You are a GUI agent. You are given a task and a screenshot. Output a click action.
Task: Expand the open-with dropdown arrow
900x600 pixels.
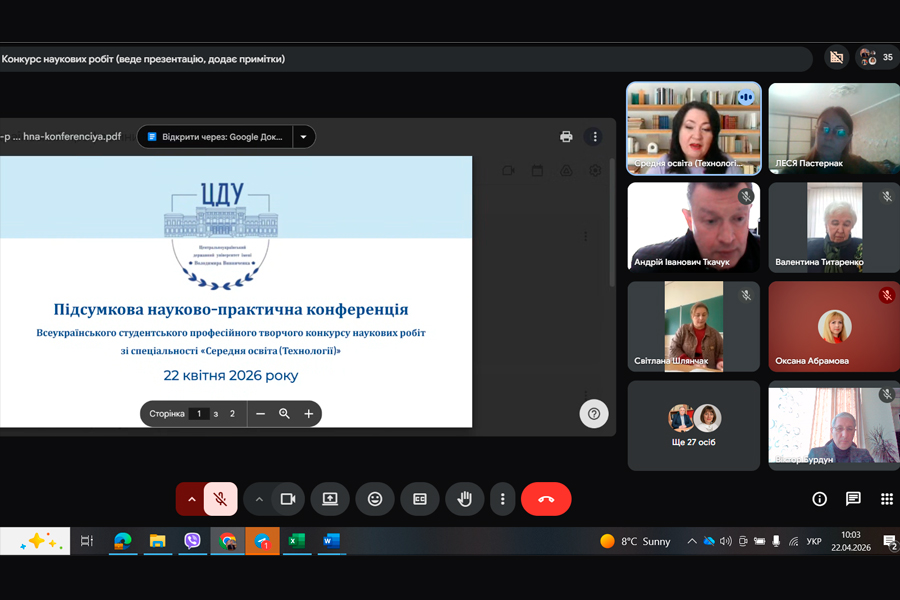tap(304, 137)
